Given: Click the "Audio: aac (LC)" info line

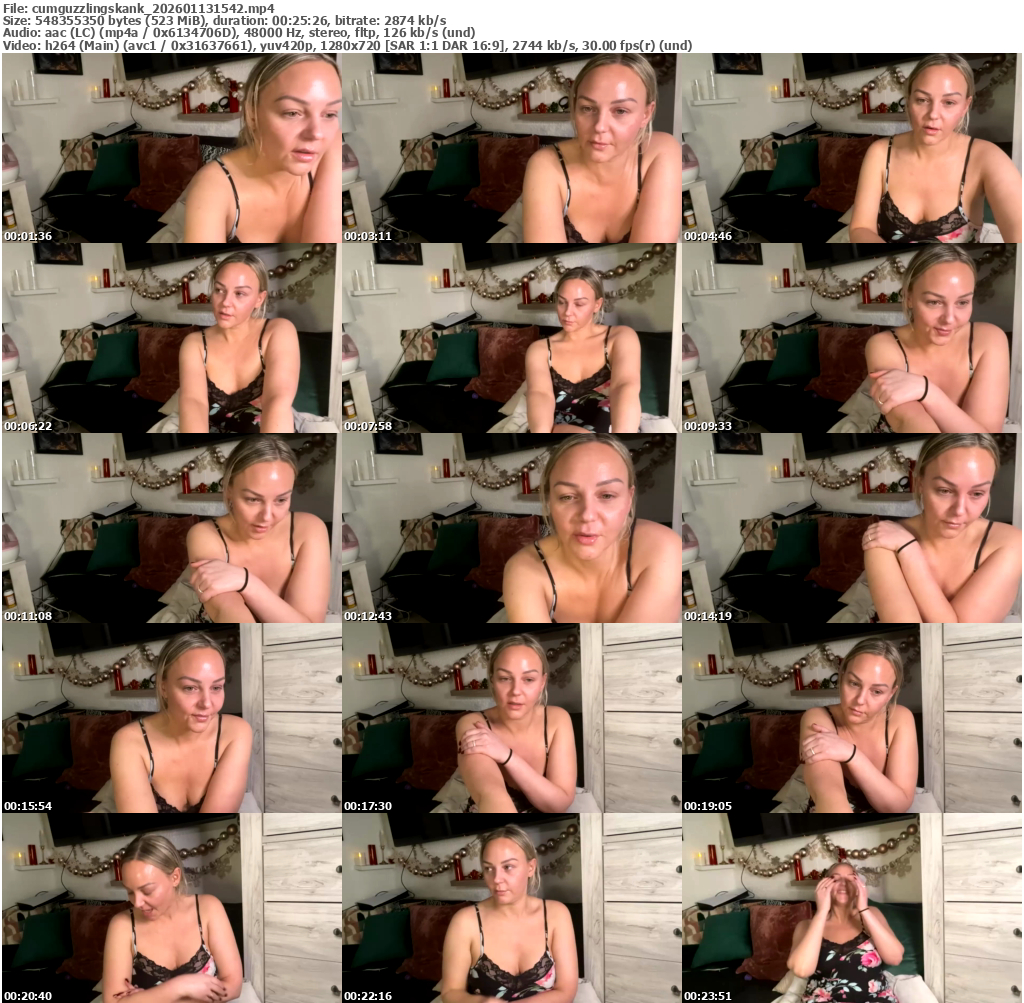Looking at the screenshot, I should coord(239,33).
